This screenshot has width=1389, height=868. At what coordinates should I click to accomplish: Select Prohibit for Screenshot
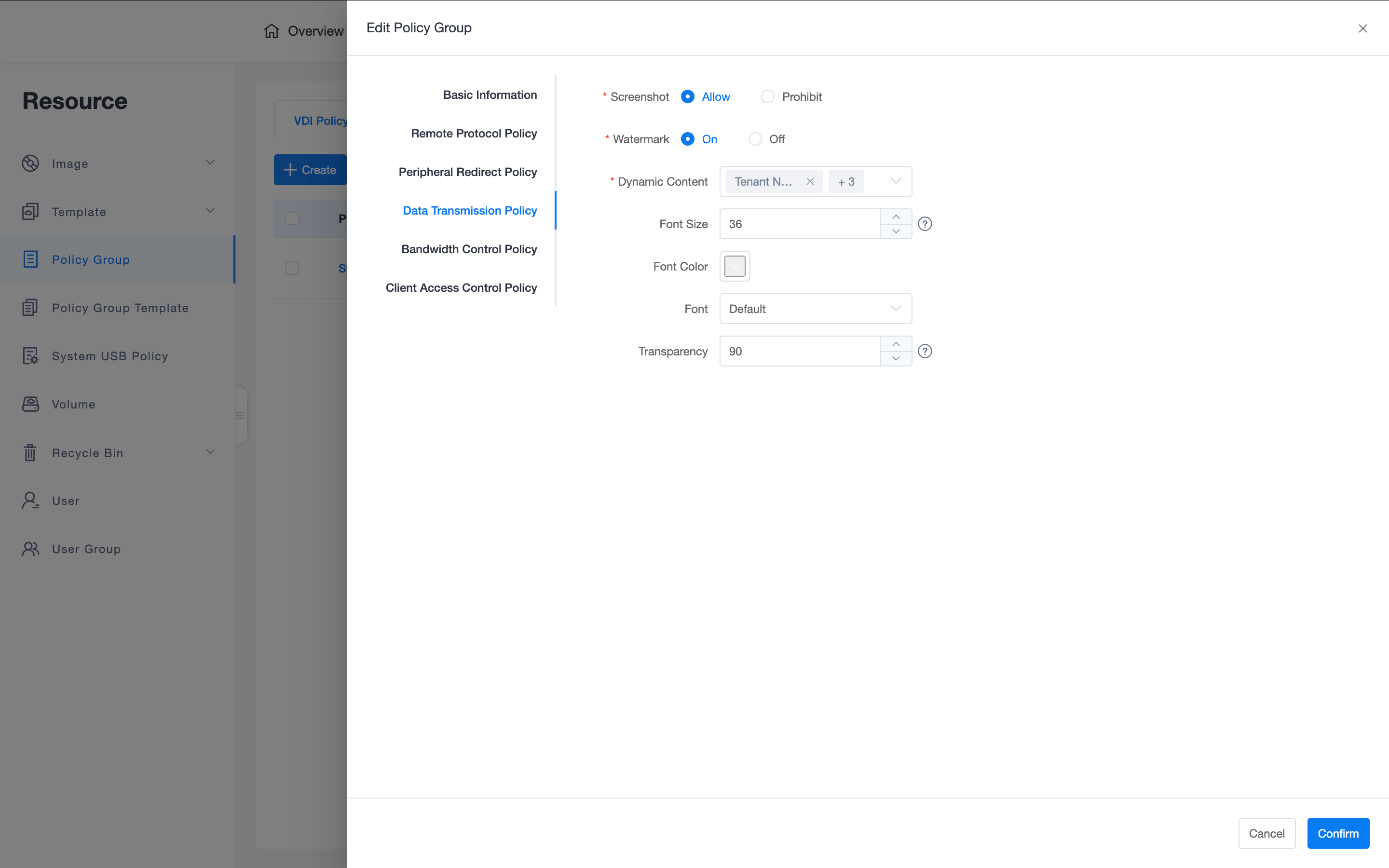point(767,96)
